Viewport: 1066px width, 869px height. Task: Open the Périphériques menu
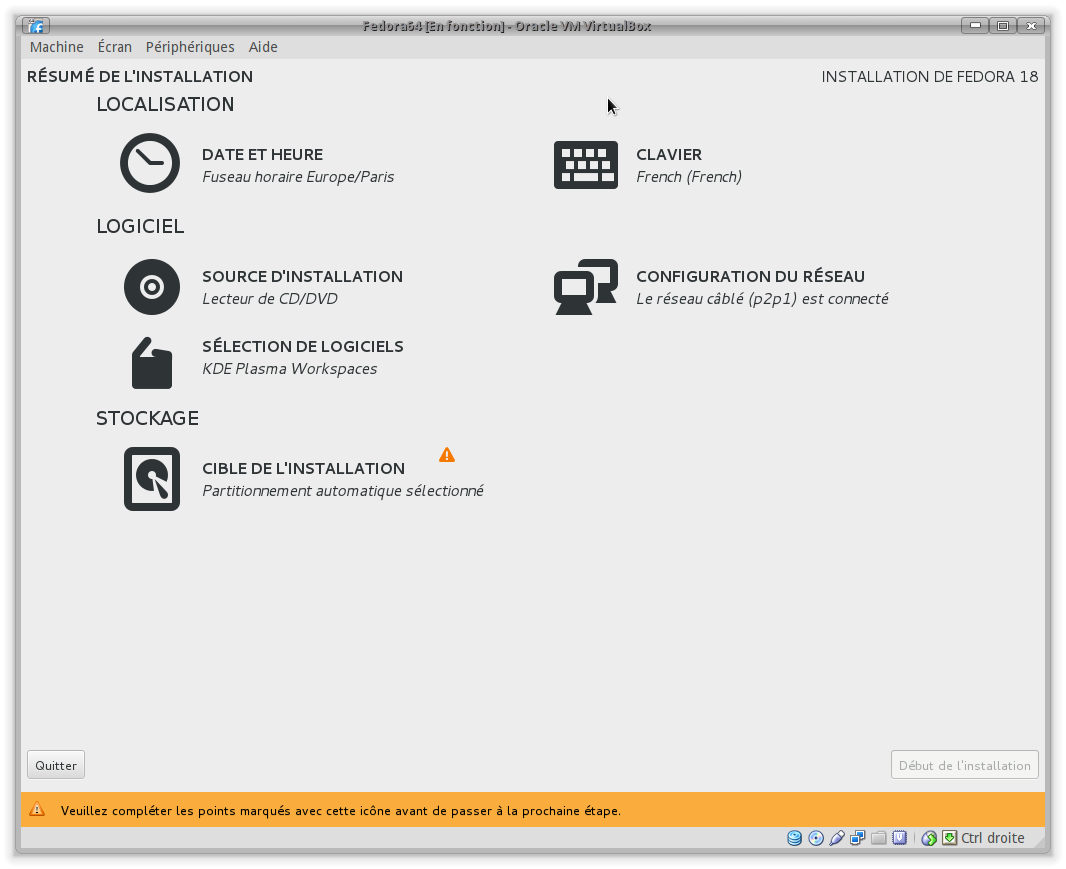190,47
